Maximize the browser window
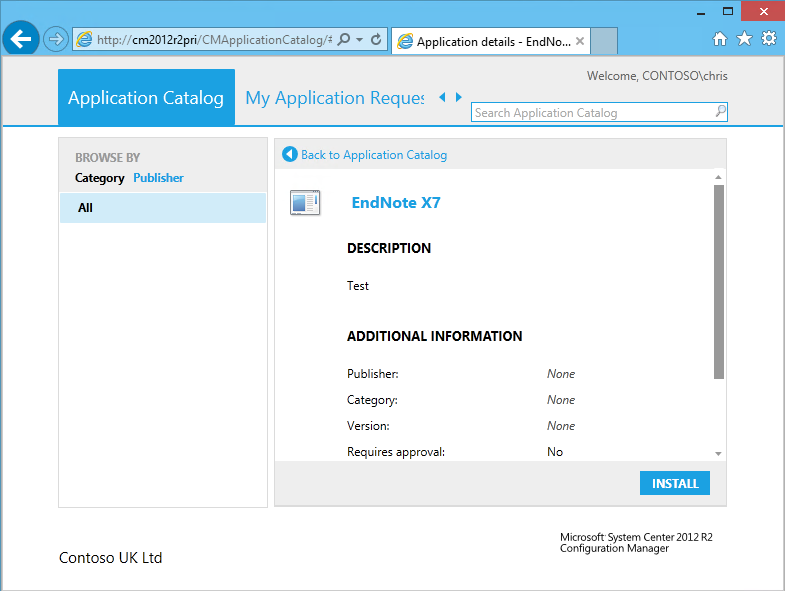The image size is (785, 591). point(728,11)
